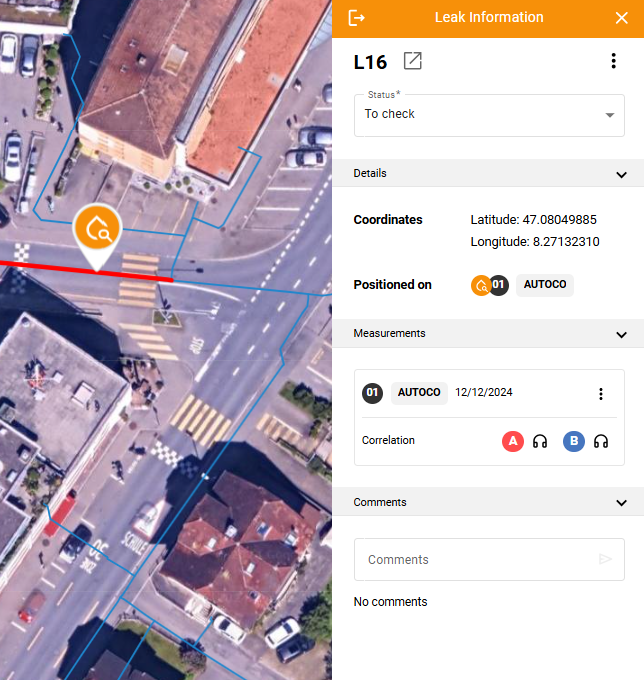This screenshot has height=680, width=644.
Task: Open the L16 three-dot options menu
Action: click(x=613, y=61)
